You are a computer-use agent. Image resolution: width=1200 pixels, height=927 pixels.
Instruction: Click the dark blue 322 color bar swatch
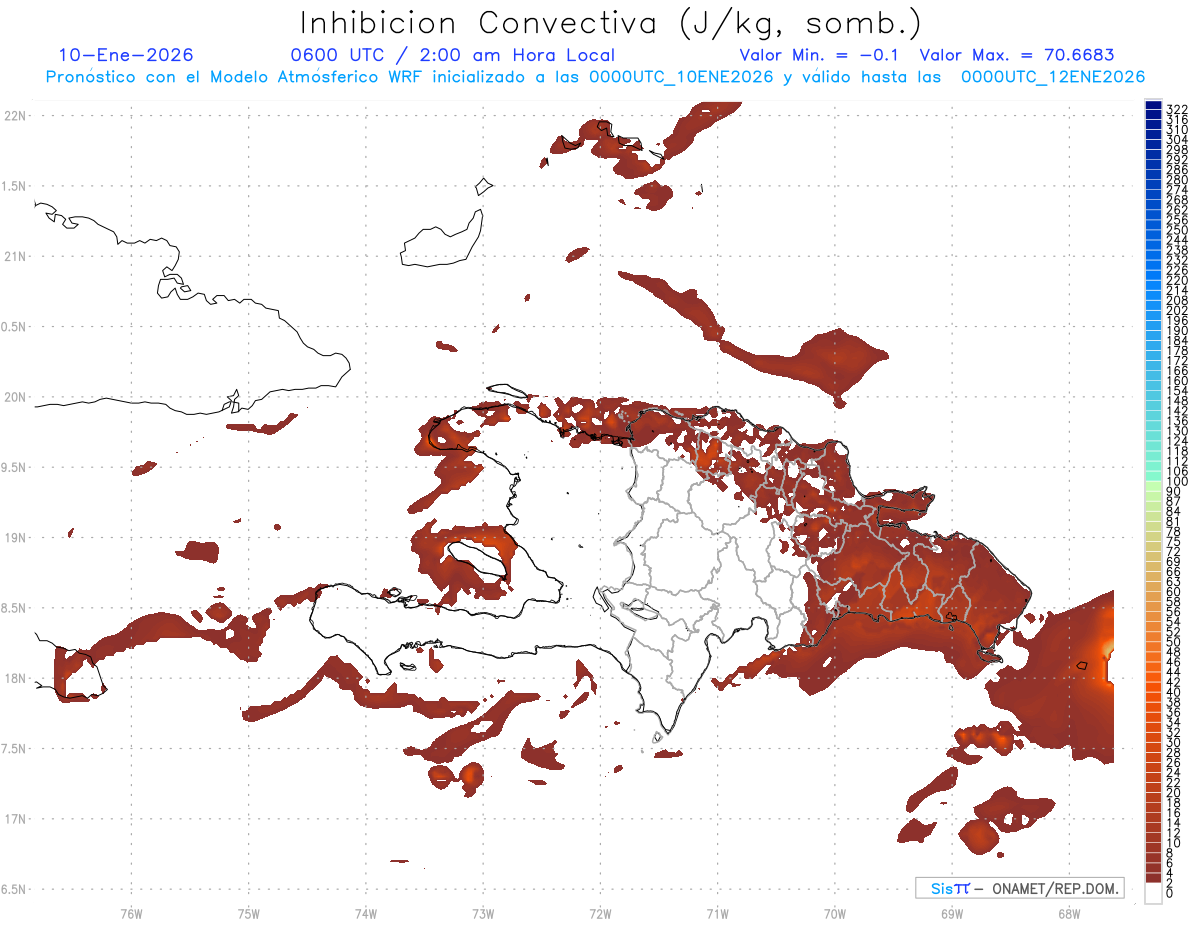1153,107
